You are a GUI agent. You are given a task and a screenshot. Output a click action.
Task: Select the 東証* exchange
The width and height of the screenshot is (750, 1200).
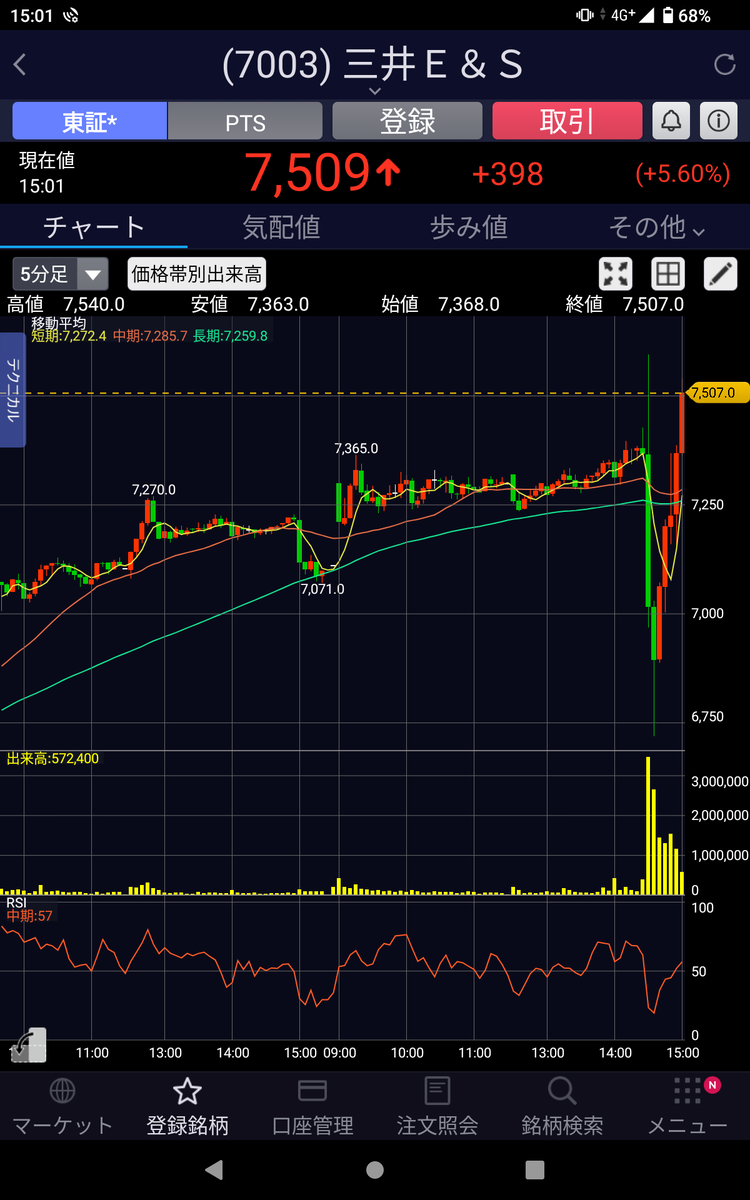click(90, 121)
